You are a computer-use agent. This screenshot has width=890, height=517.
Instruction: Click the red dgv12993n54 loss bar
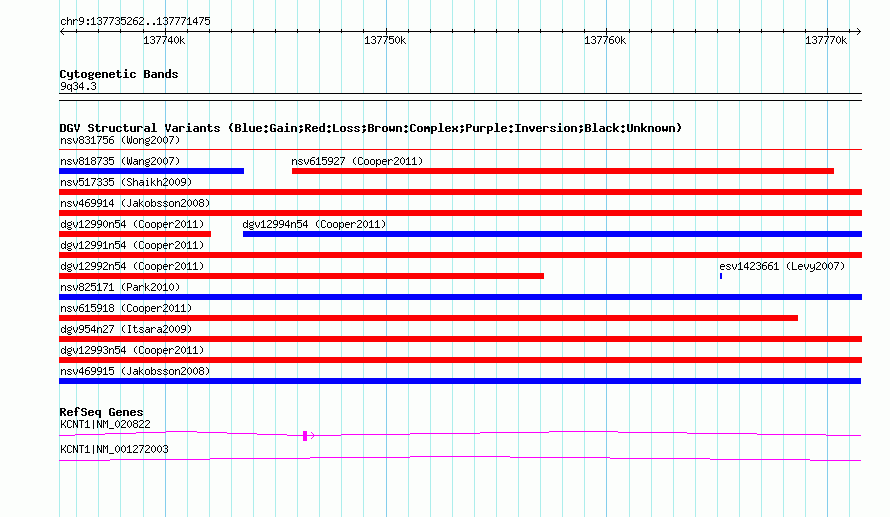(x=460, y=360)
